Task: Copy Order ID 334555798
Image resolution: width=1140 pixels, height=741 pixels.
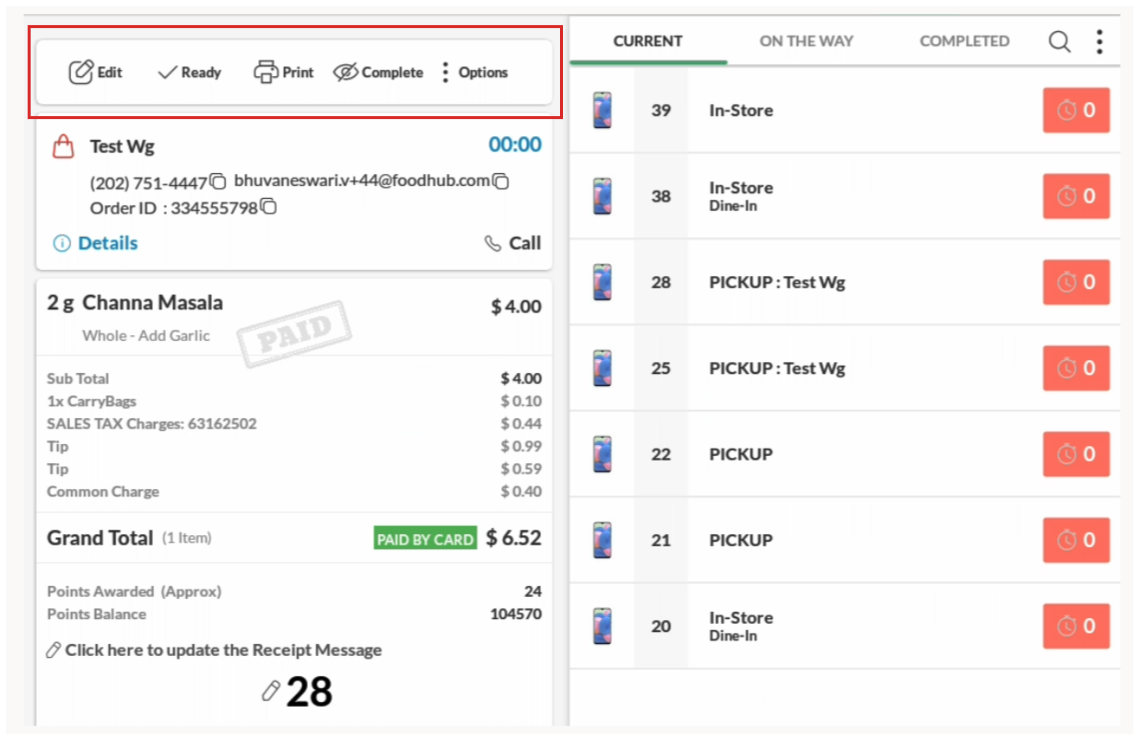Action: (x=268, y=207)
